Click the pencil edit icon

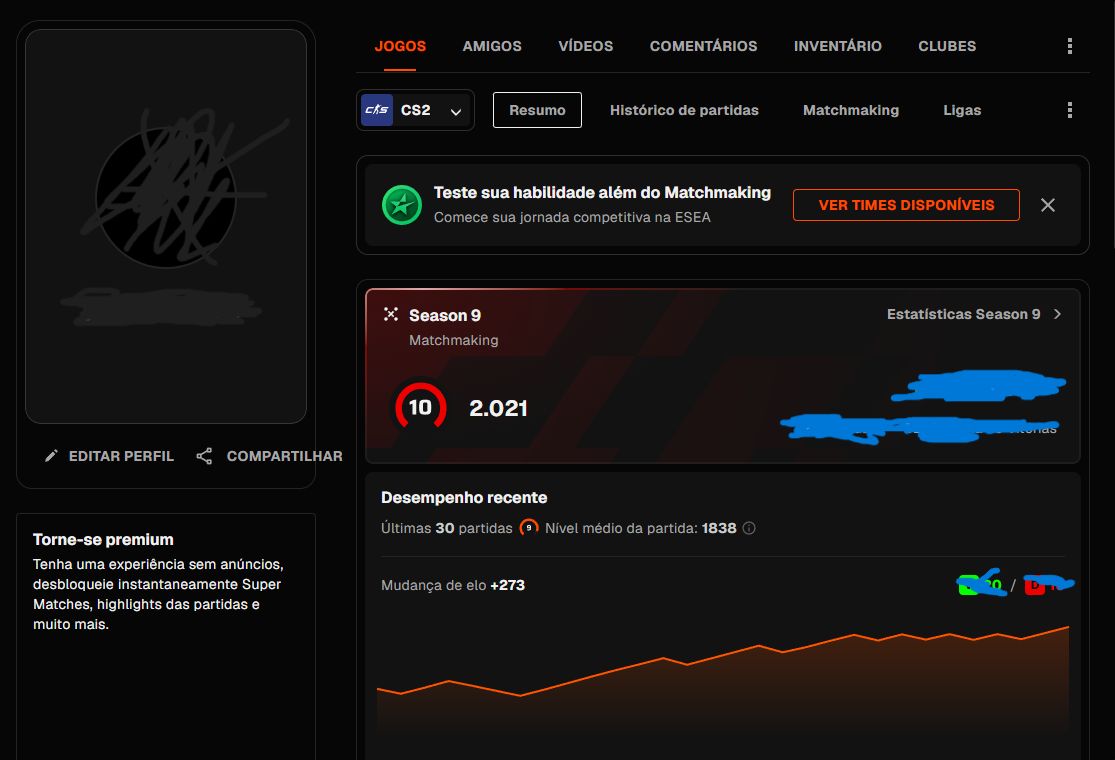pos(51,456)
